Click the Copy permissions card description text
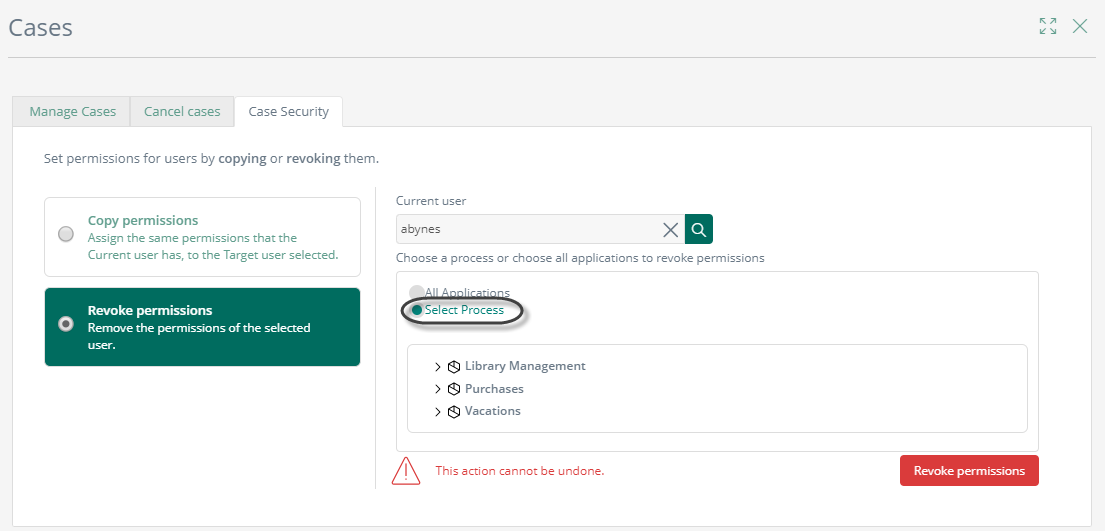Viewport: 1105px width, 531px height. click(x=213, y=247)
